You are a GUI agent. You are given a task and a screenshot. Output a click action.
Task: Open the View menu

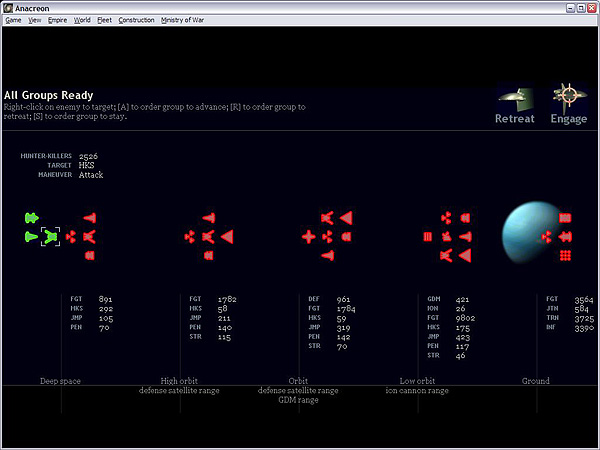[35, 20]
